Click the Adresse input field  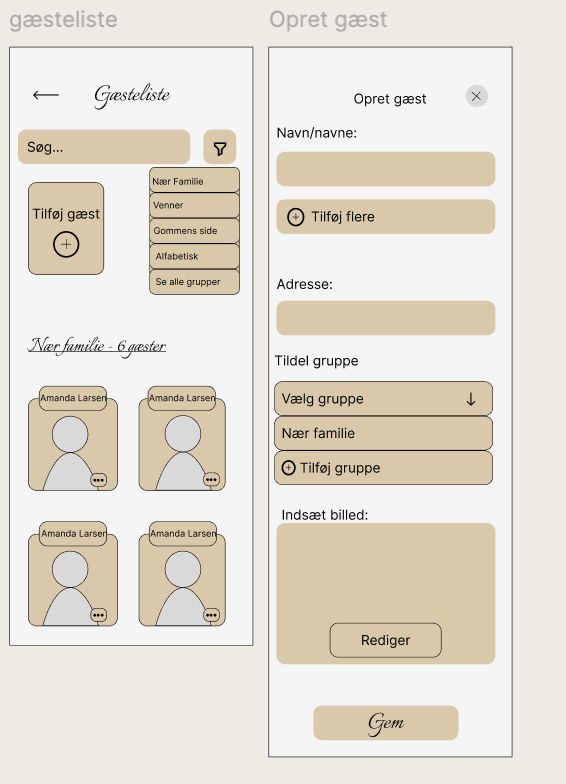click(386, 318)
